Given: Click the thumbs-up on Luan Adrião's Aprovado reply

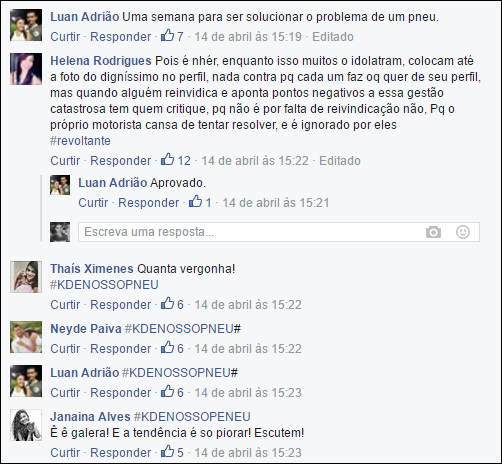Looking at the screenshot, I should [x=195, y=201].
